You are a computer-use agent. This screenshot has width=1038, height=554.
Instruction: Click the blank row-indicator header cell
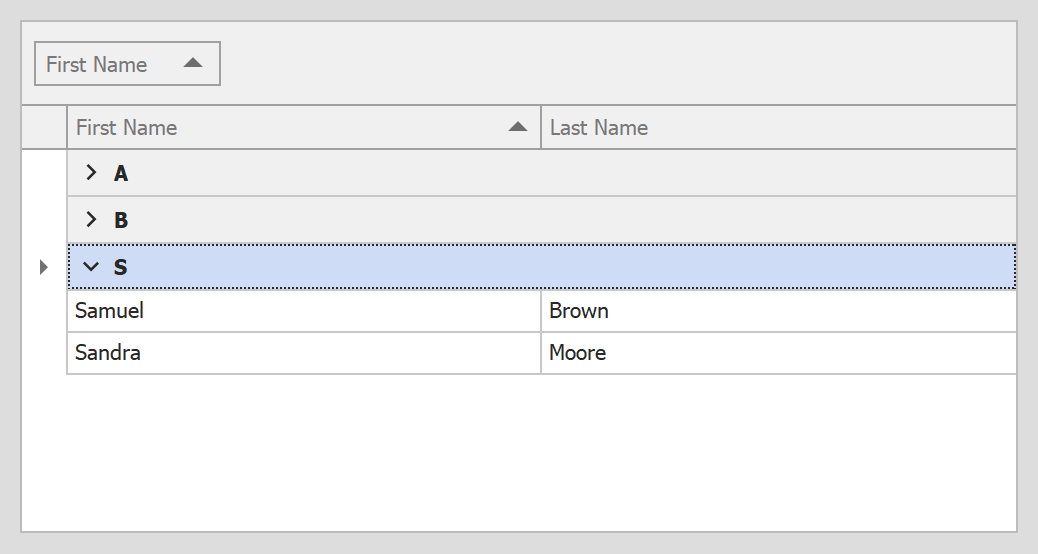[x=44, y=128]
